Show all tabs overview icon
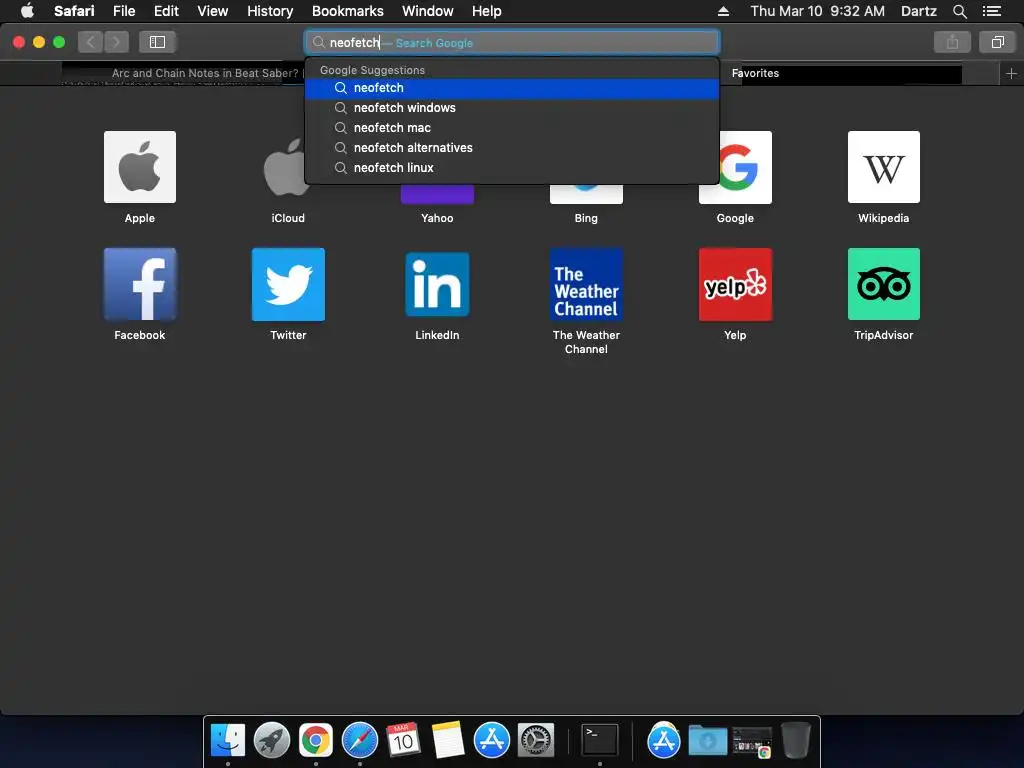The height and width of the screenshot is (768, 1024). 997,42
